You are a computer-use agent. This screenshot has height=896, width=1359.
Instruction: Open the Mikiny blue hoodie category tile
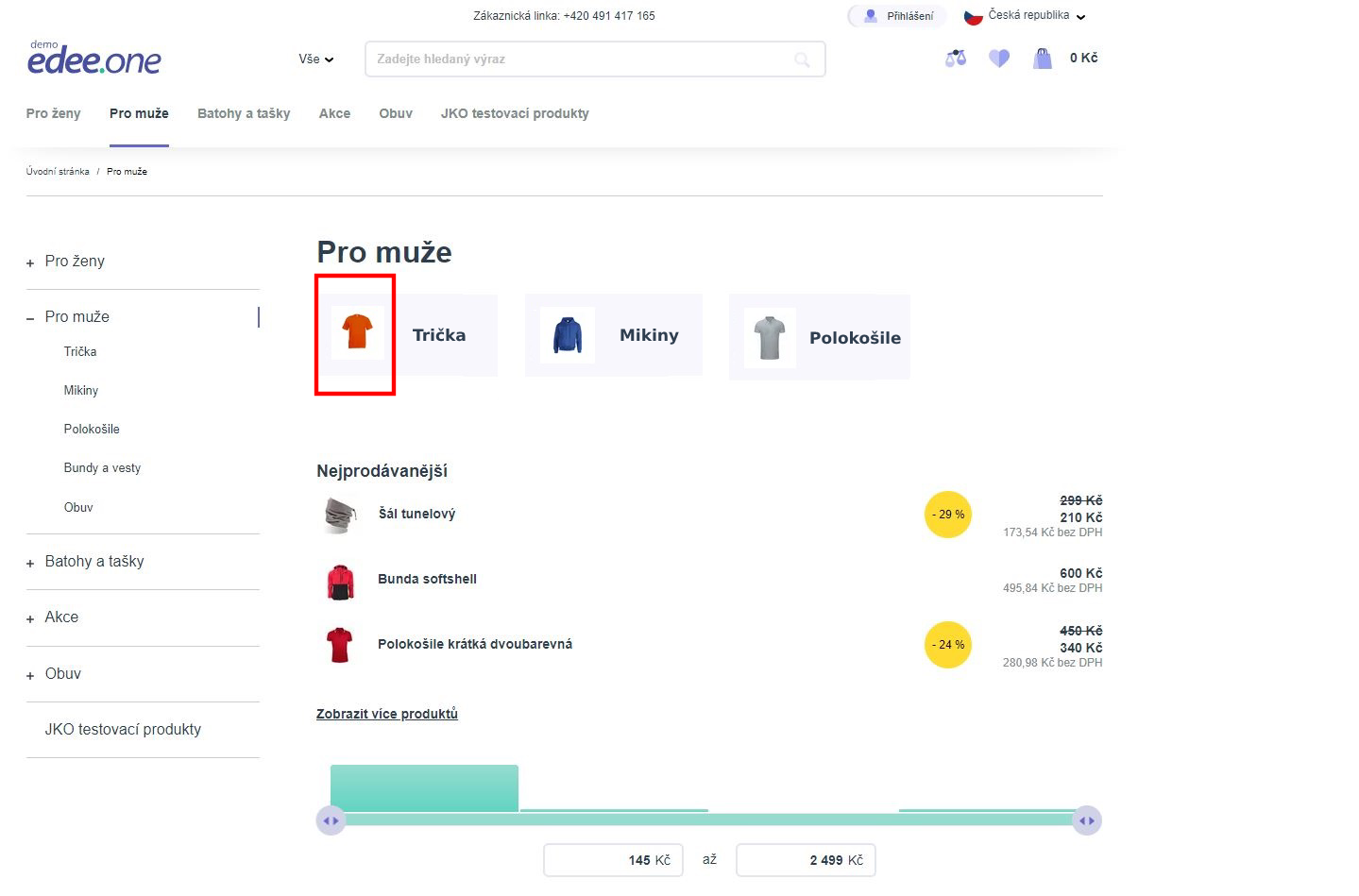tap(614, 335)
